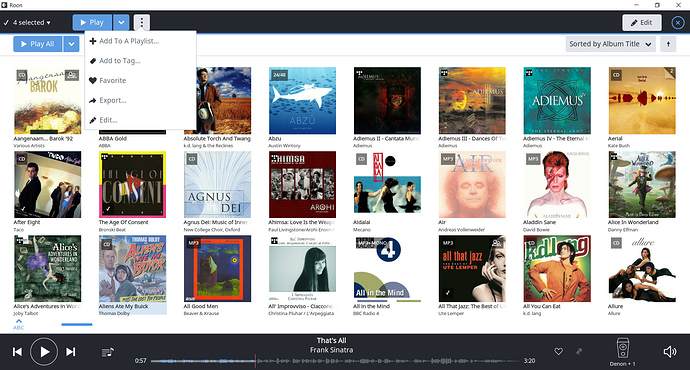The height and width of the screenshot is (370, 690).
Task: Select the Aladdin Sane album cover
Action: [x=557, y=185]
